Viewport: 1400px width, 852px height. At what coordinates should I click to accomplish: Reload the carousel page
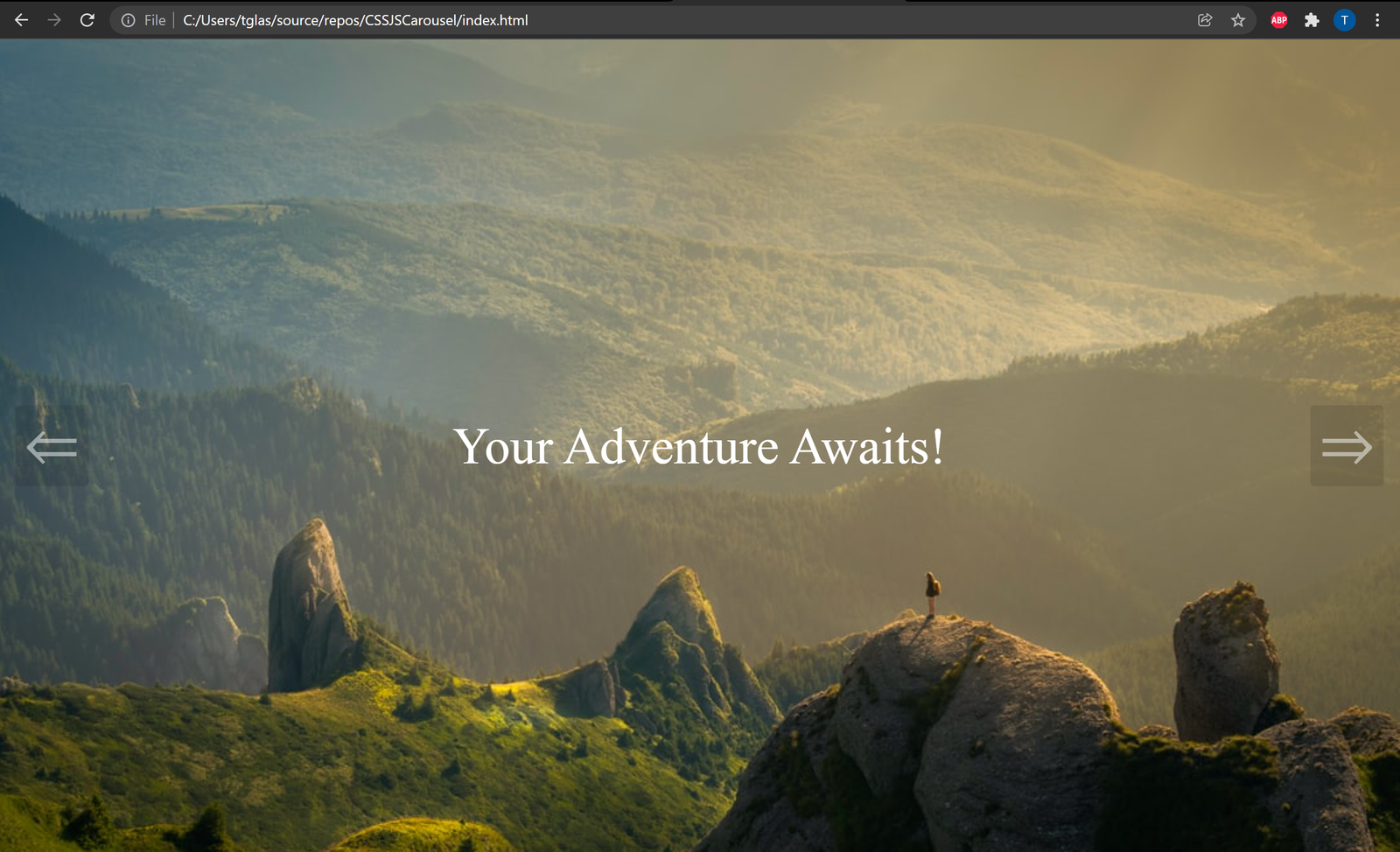tap(87, 20)
